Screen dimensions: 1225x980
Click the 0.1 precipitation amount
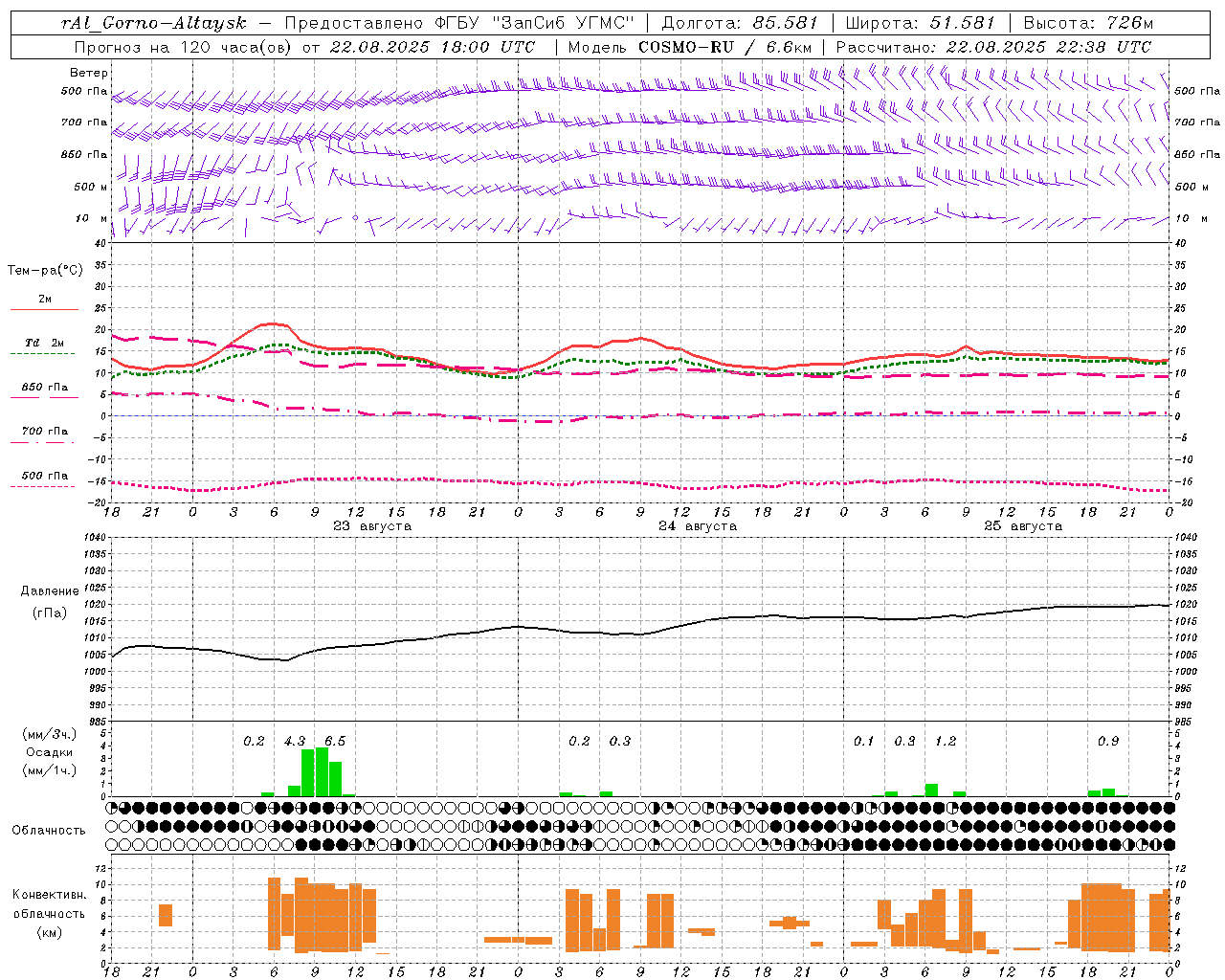coord(864,742)
